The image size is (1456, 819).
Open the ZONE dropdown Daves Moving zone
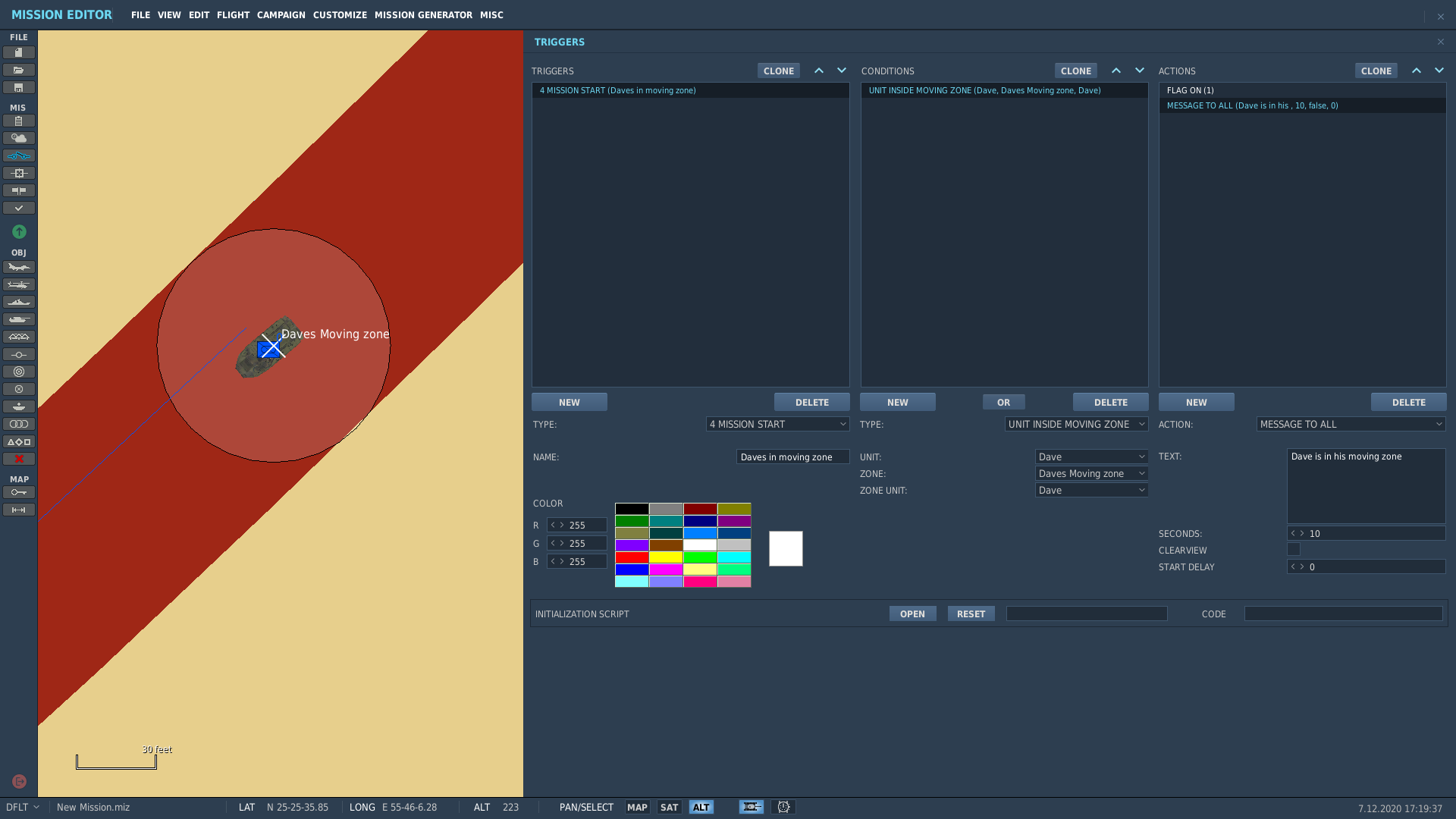click(1091, 473)
